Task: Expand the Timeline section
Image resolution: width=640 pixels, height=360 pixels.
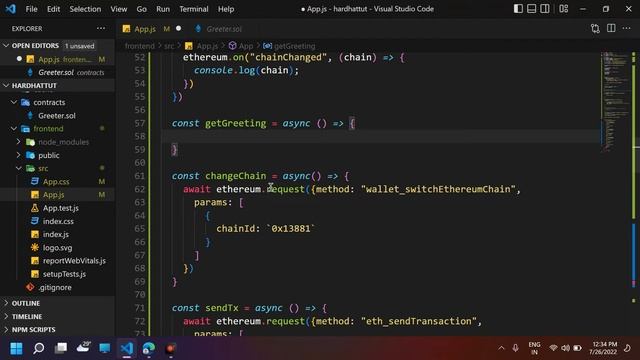Action: [x=57, y=316]
